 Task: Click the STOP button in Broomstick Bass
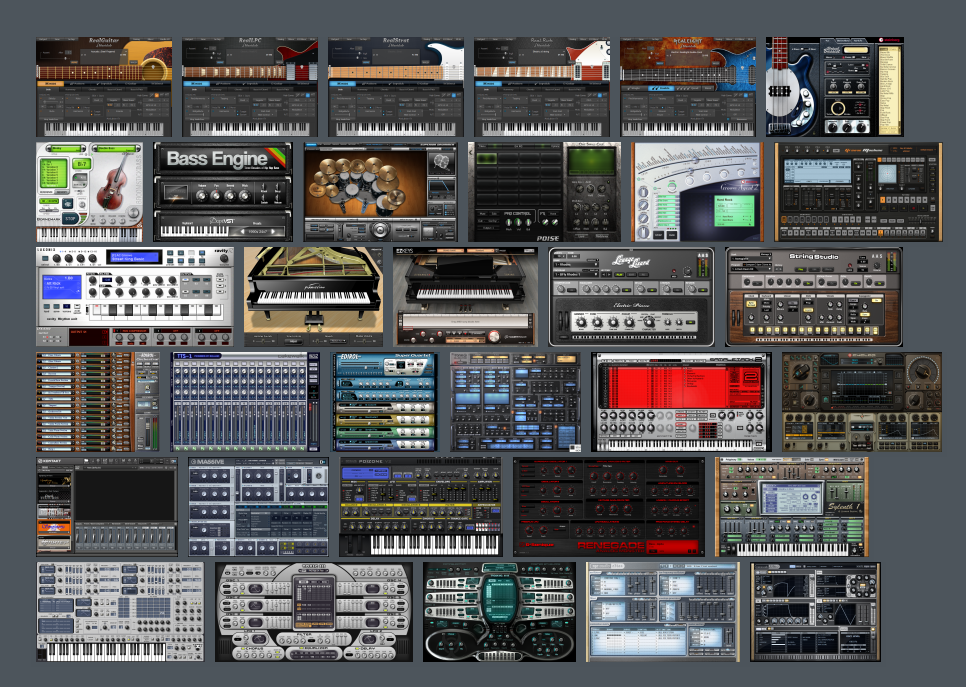point(70,219)
